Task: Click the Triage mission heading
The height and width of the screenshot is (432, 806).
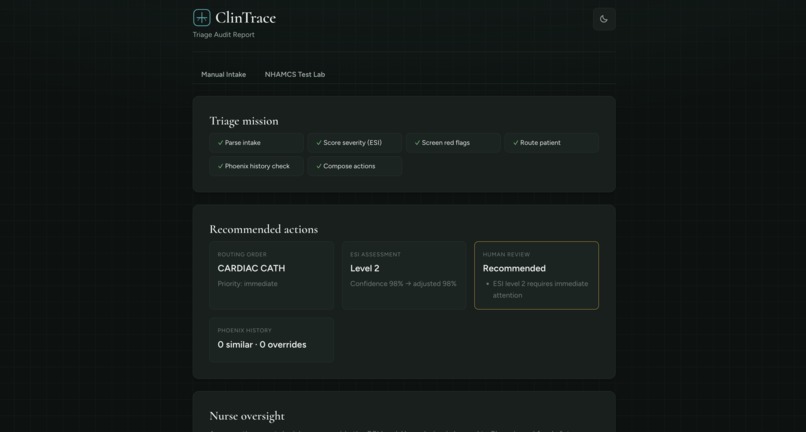Action: coord(244,121)
